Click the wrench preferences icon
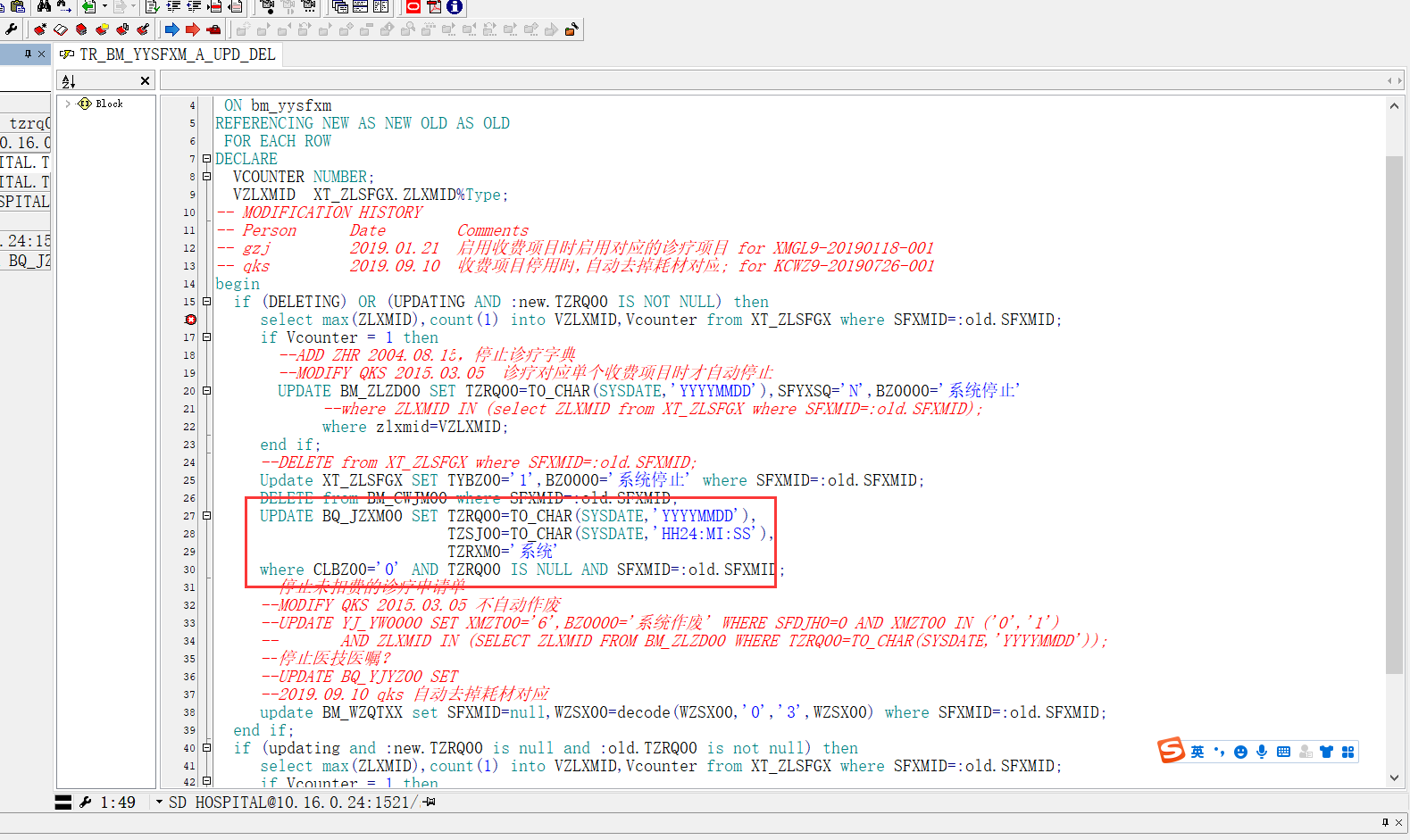The image size is (1410, 840). (12, 29)
